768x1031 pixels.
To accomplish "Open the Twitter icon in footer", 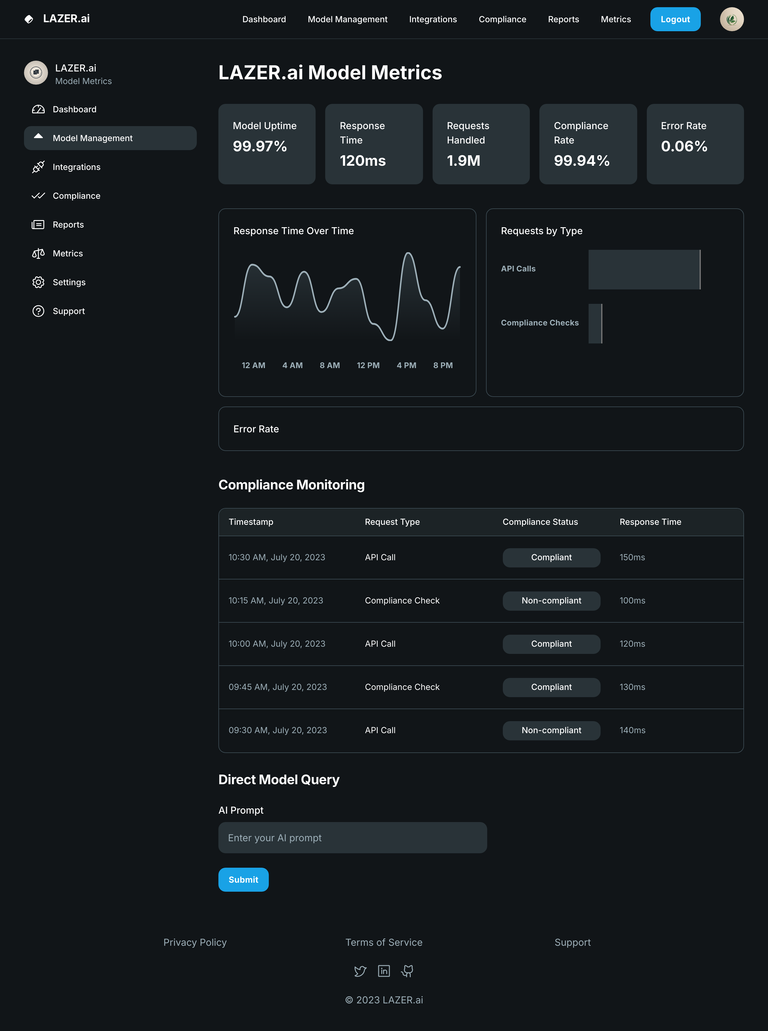I will coord(360,971).
